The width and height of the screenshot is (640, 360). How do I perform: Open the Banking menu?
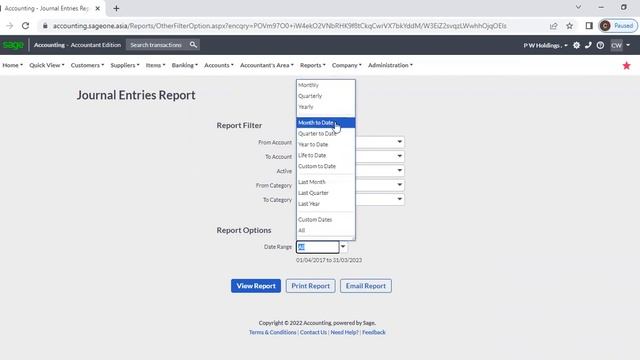click(x=184, y=65)
